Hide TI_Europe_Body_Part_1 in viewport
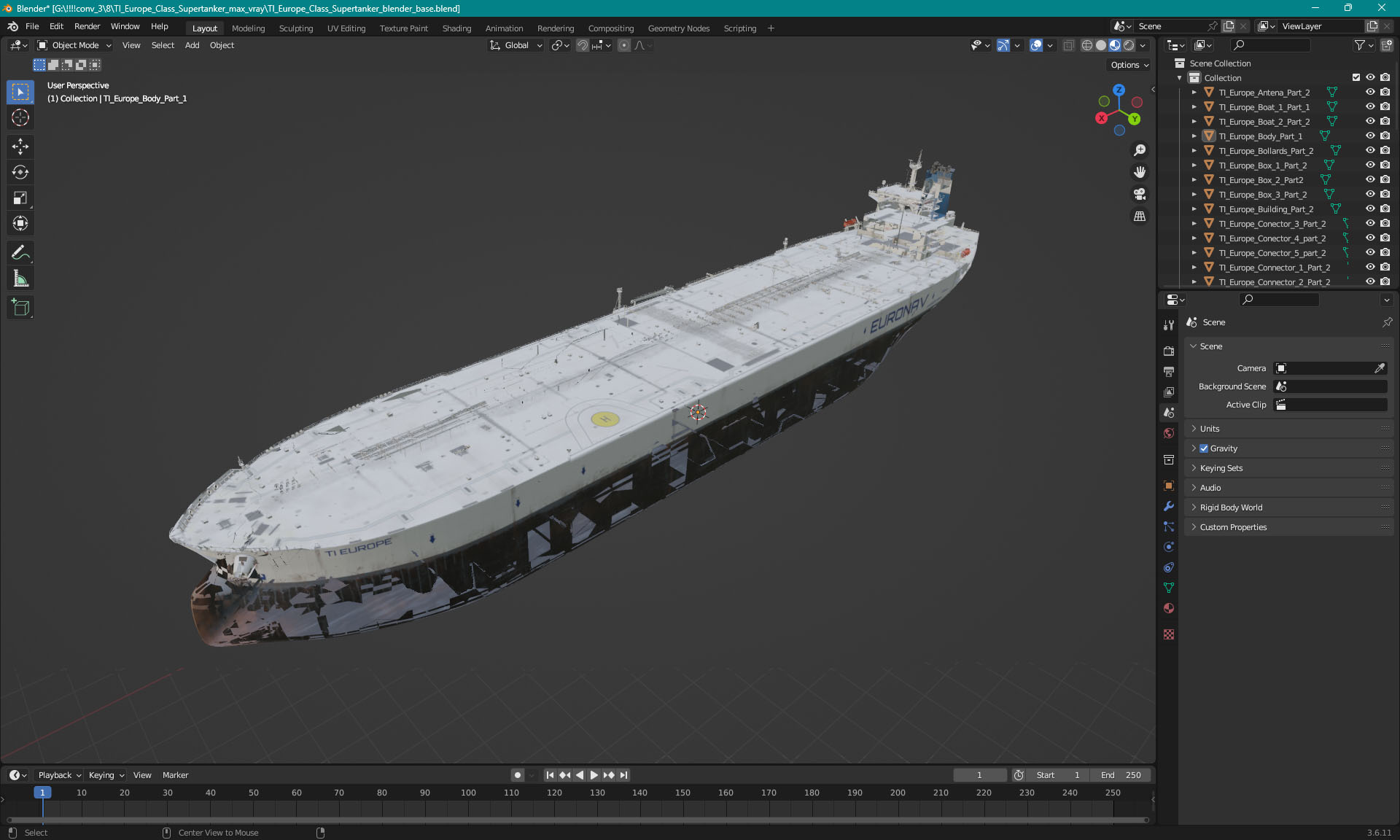 [1370, 136]
